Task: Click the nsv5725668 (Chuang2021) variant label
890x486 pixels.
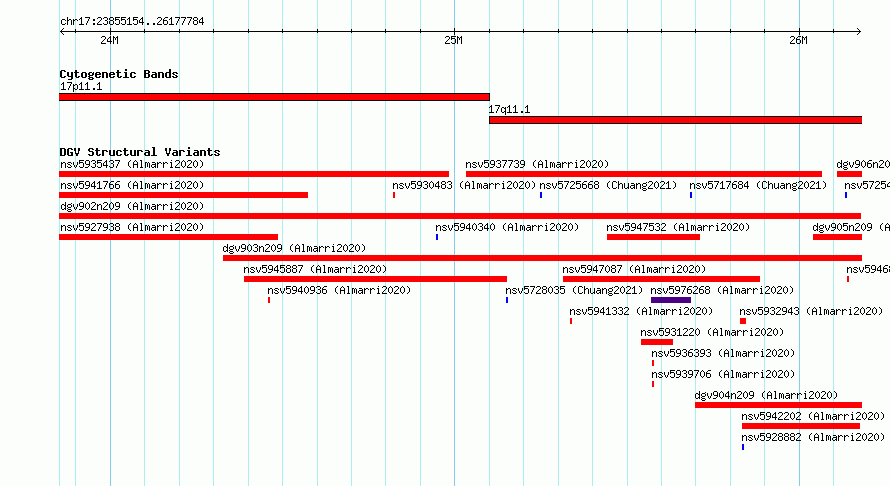Action: (x=608, y=185)
